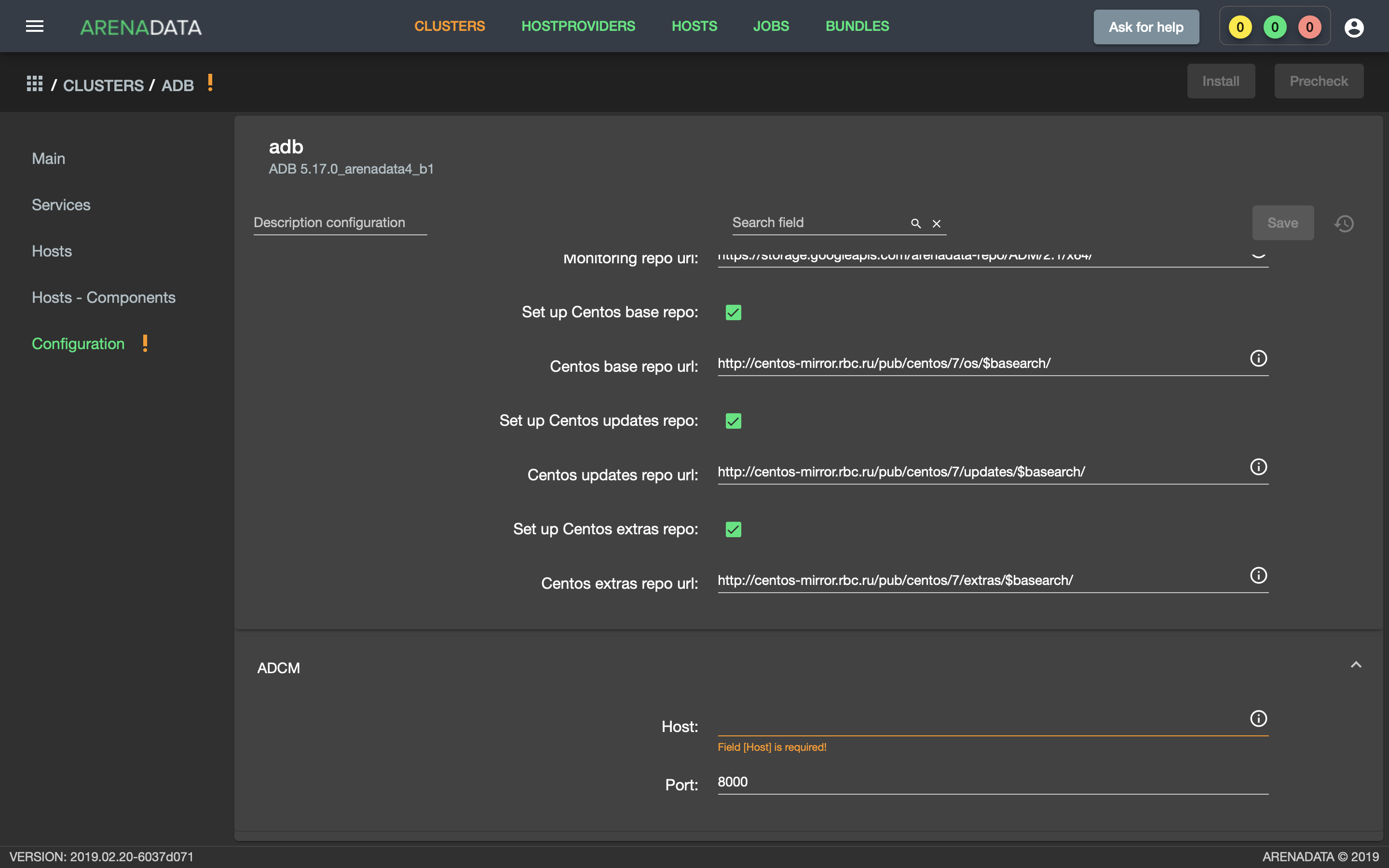1389x868 pixels.
Task: Open the HOSTS top menu
Action: point(694,26)
